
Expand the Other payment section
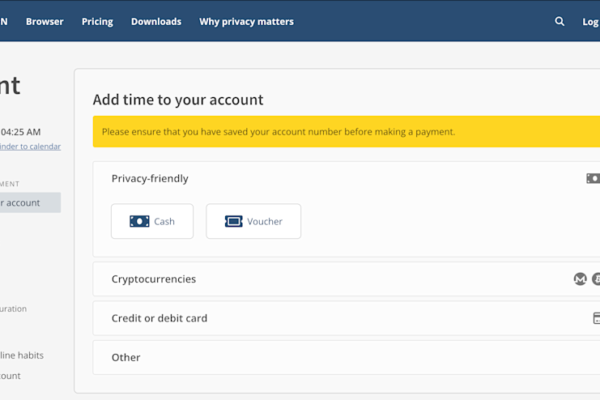126,357
